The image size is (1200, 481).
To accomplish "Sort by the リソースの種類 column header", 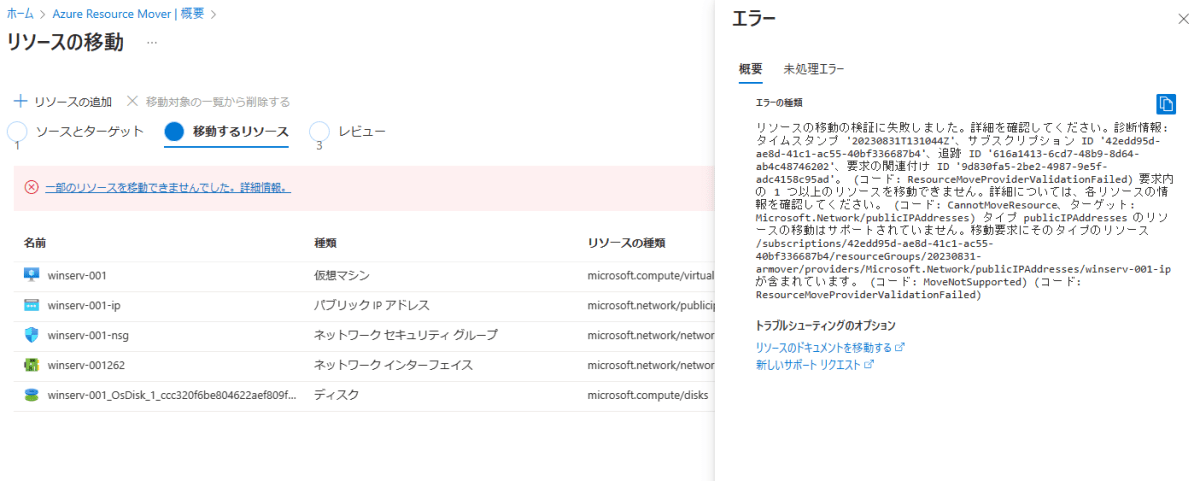I will point(626,243).
